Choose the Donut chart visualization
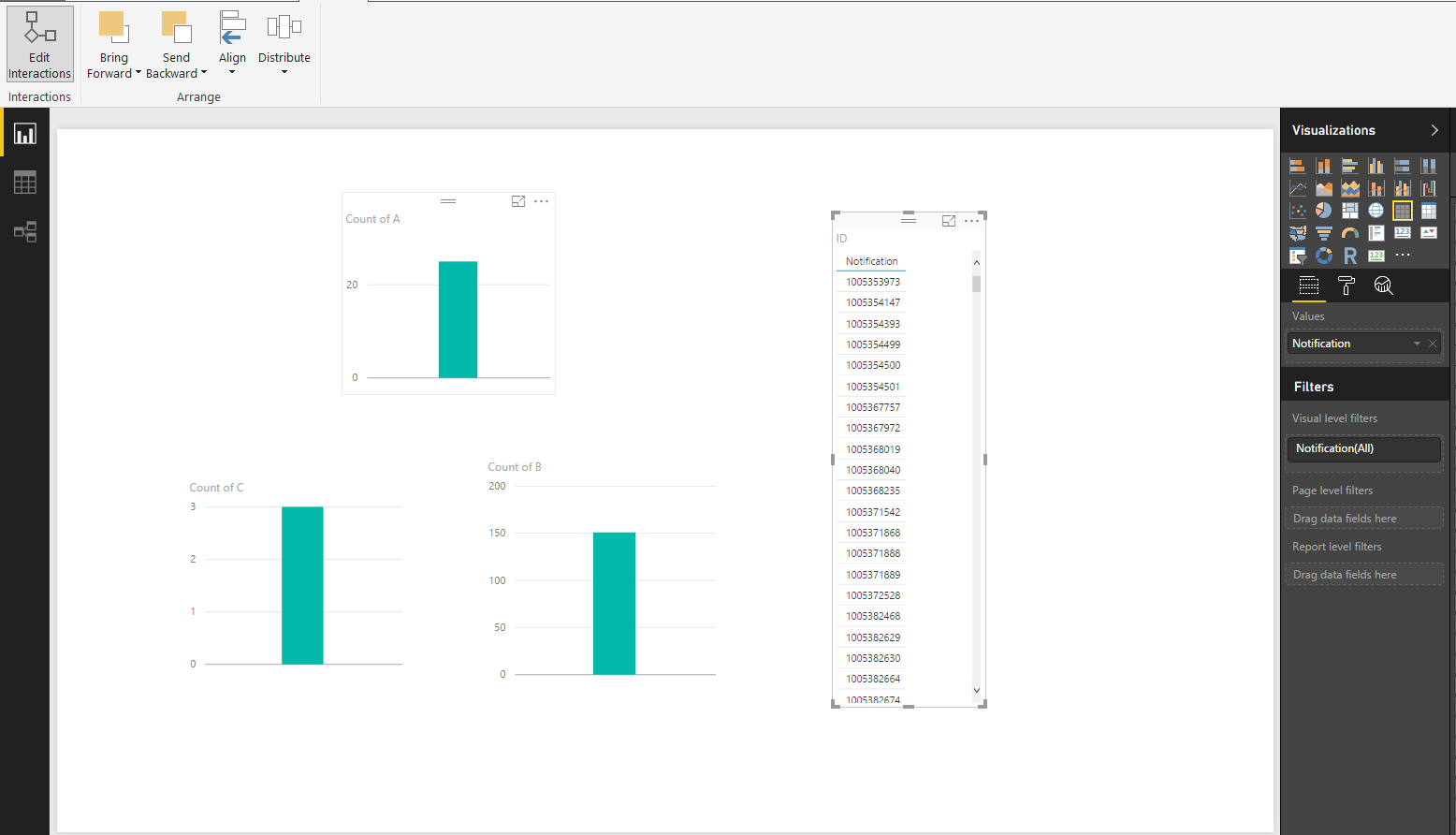The image size is (1456, 835). click(1324, 256)
